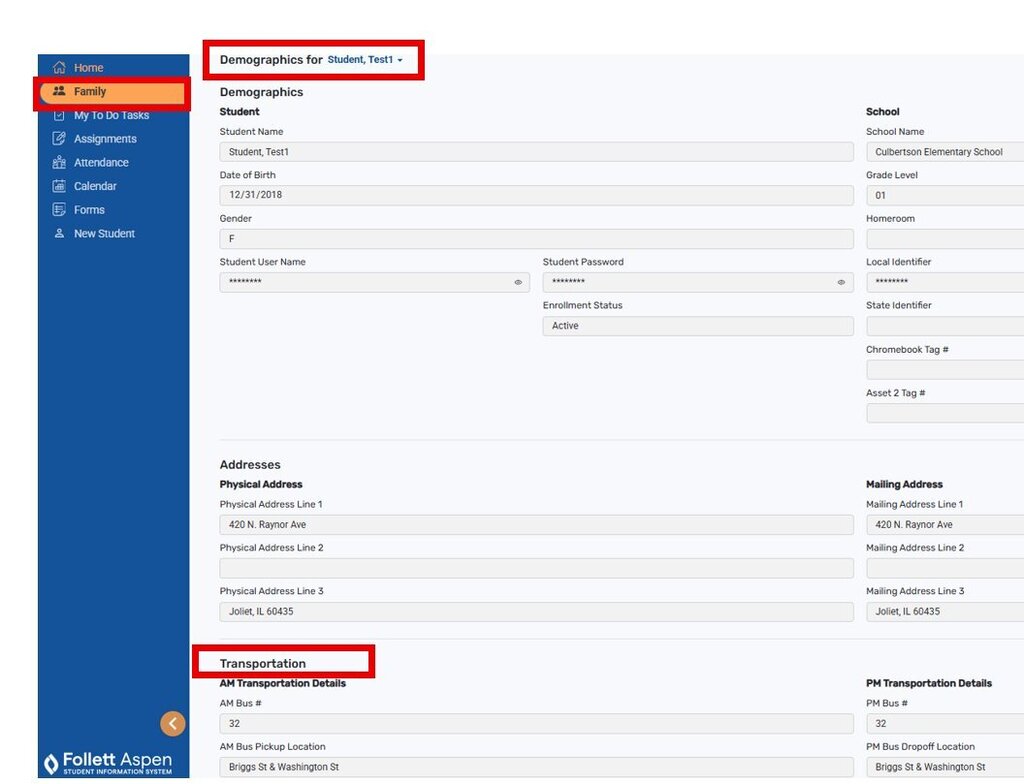Click the Grade Level field showing 01
1024x784 pixels.
pos(945,195)
